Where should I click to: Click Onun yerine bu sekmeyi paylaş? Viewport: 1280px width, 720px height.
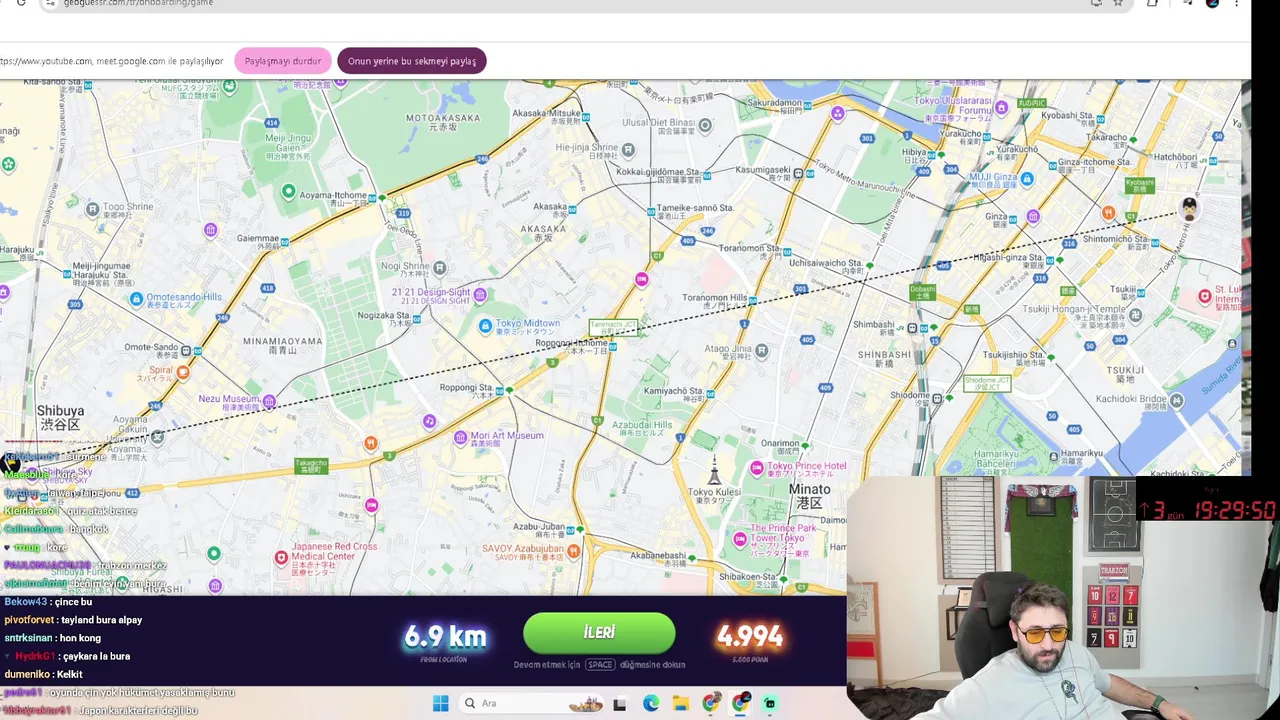(x=412, y=61)
